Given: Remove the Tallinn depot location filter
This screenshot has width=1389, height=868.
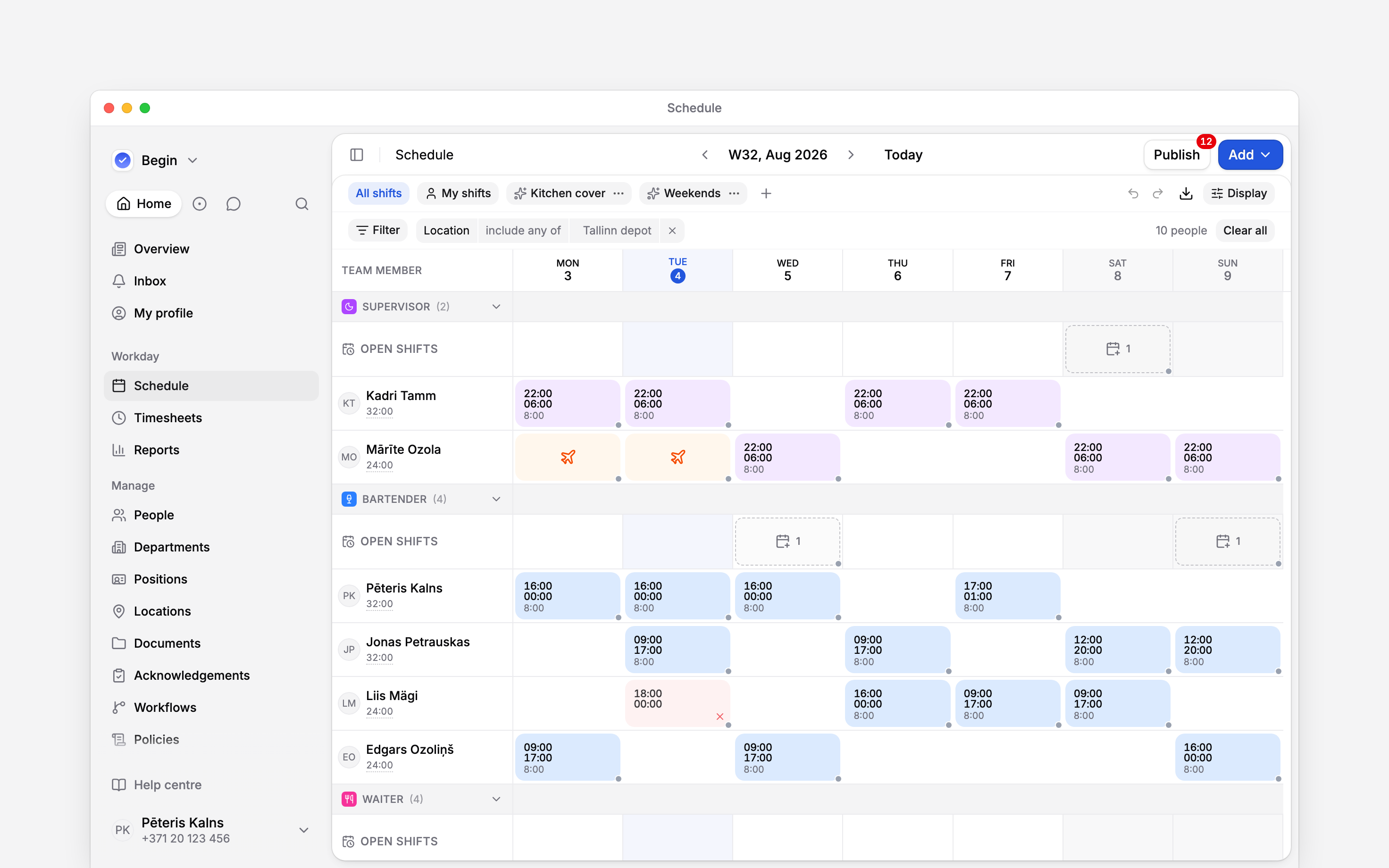Looking at the screenshot, I should [x=672, y=231].
